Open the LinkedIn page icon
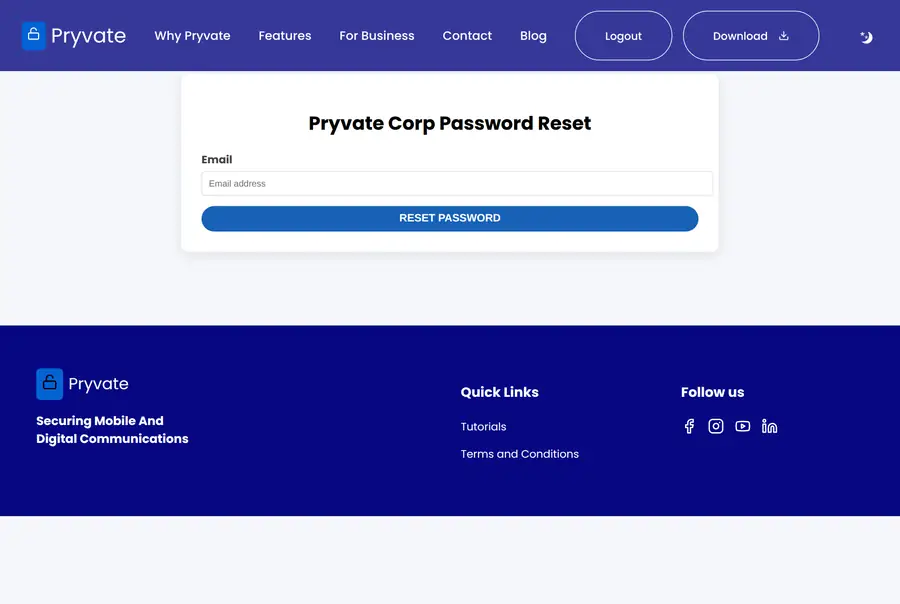Screen dimensions: 900x604 click(x=769, y=426)
